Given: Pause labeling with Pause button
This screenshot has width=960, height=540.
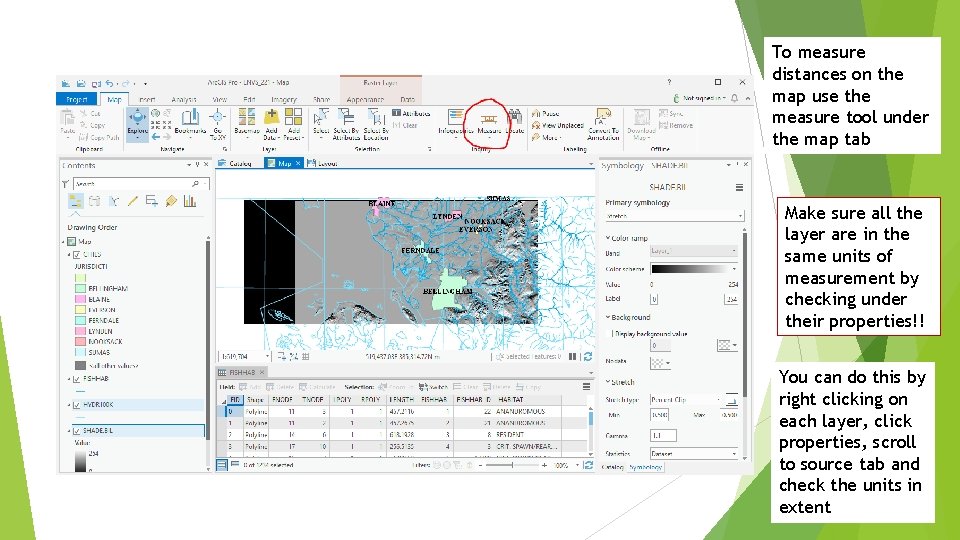Looking at the screenshot, I should pos(546,114).
